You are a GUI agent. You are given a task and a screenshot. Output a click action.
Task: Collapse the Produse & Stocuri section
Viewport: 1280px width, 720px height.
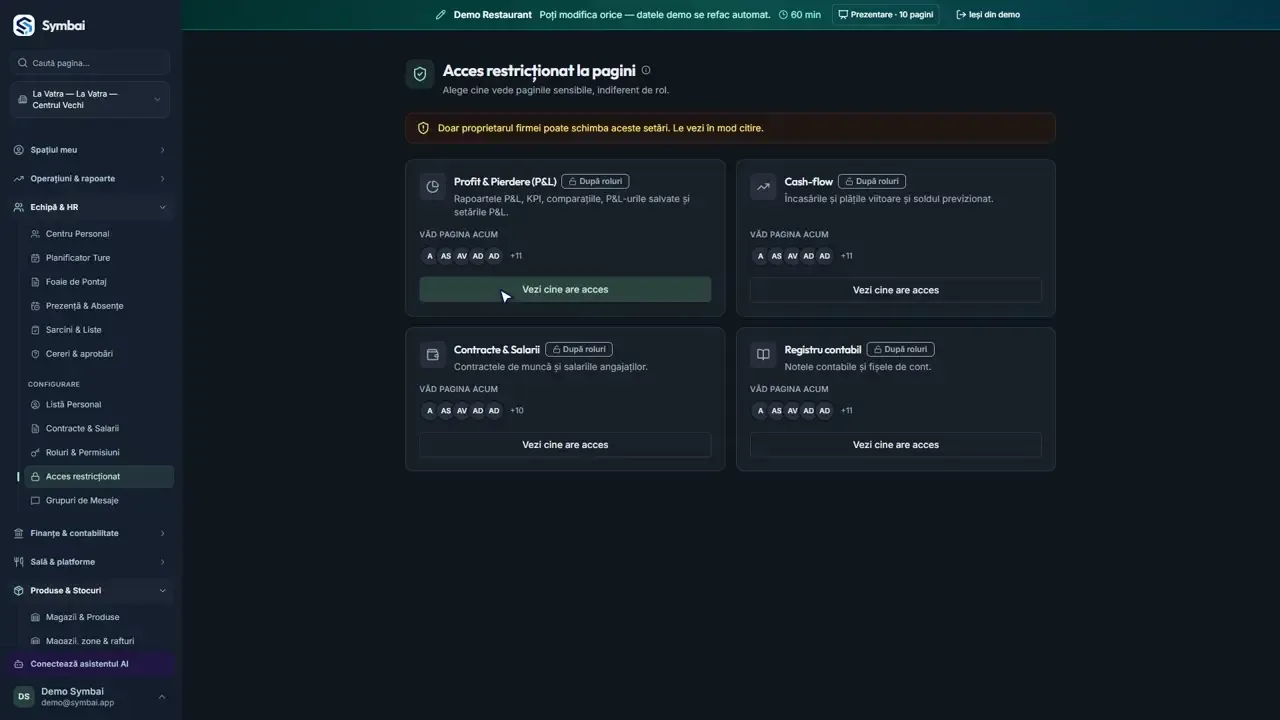(90, 591)
